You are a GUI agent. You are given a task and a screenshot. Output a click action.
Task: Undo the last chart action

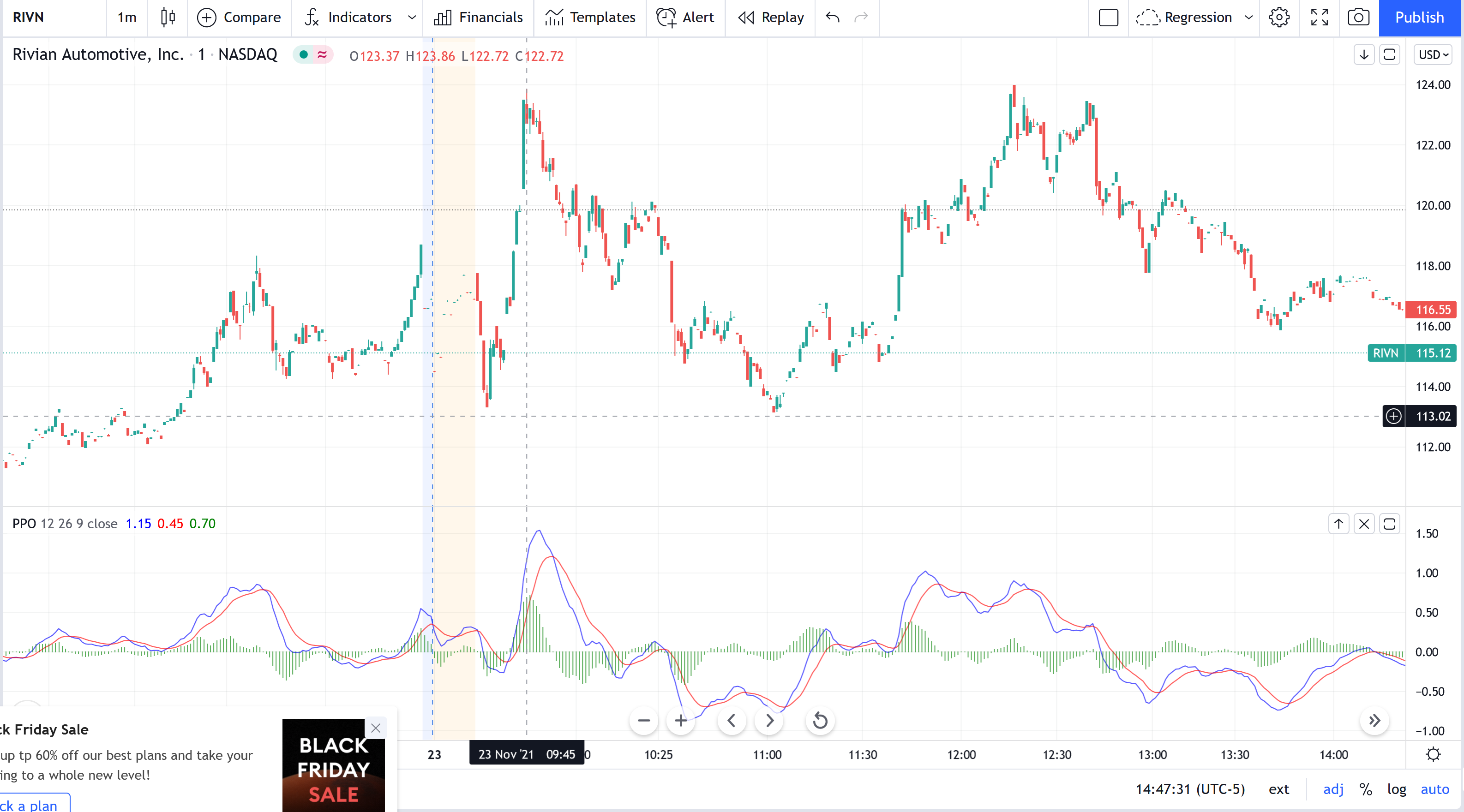[833, 18]
